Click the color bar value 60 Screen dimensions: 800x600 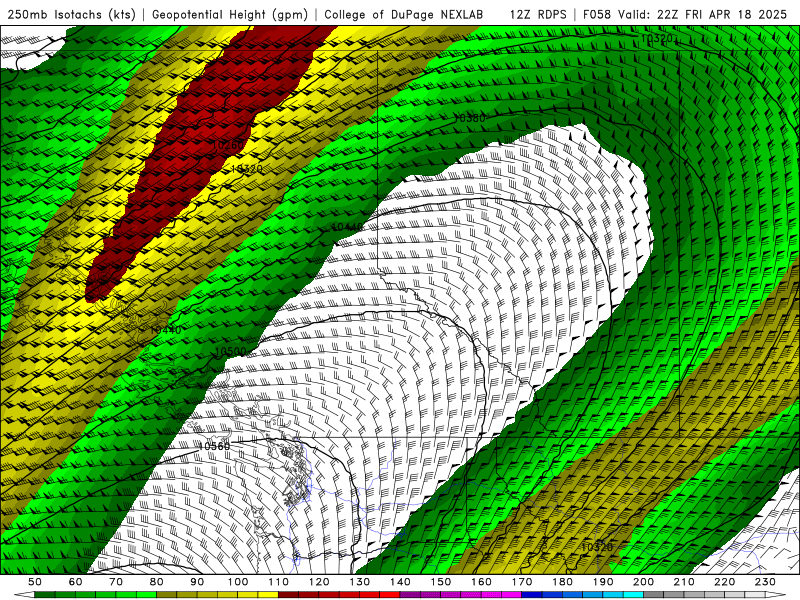(76, 582)
